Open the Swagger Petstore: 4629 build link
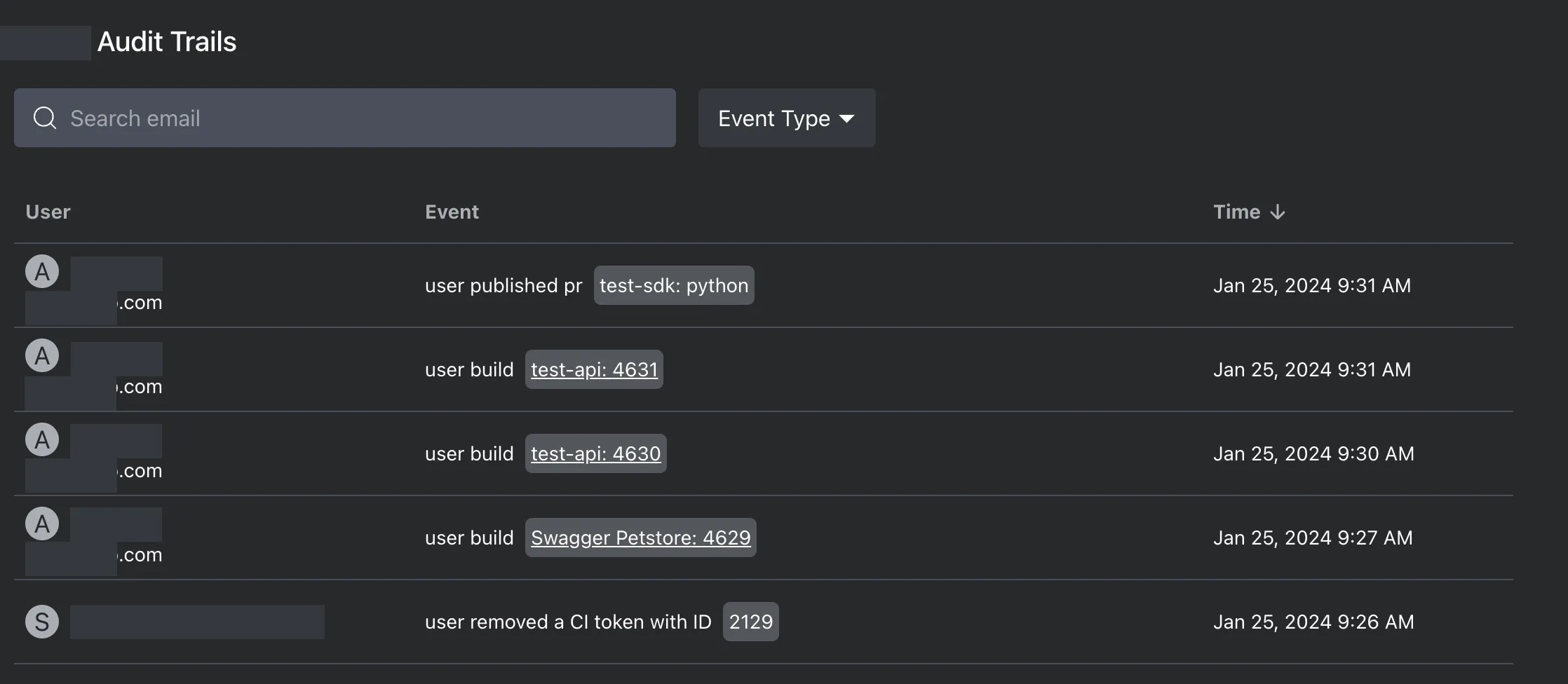 pos(640,538)
